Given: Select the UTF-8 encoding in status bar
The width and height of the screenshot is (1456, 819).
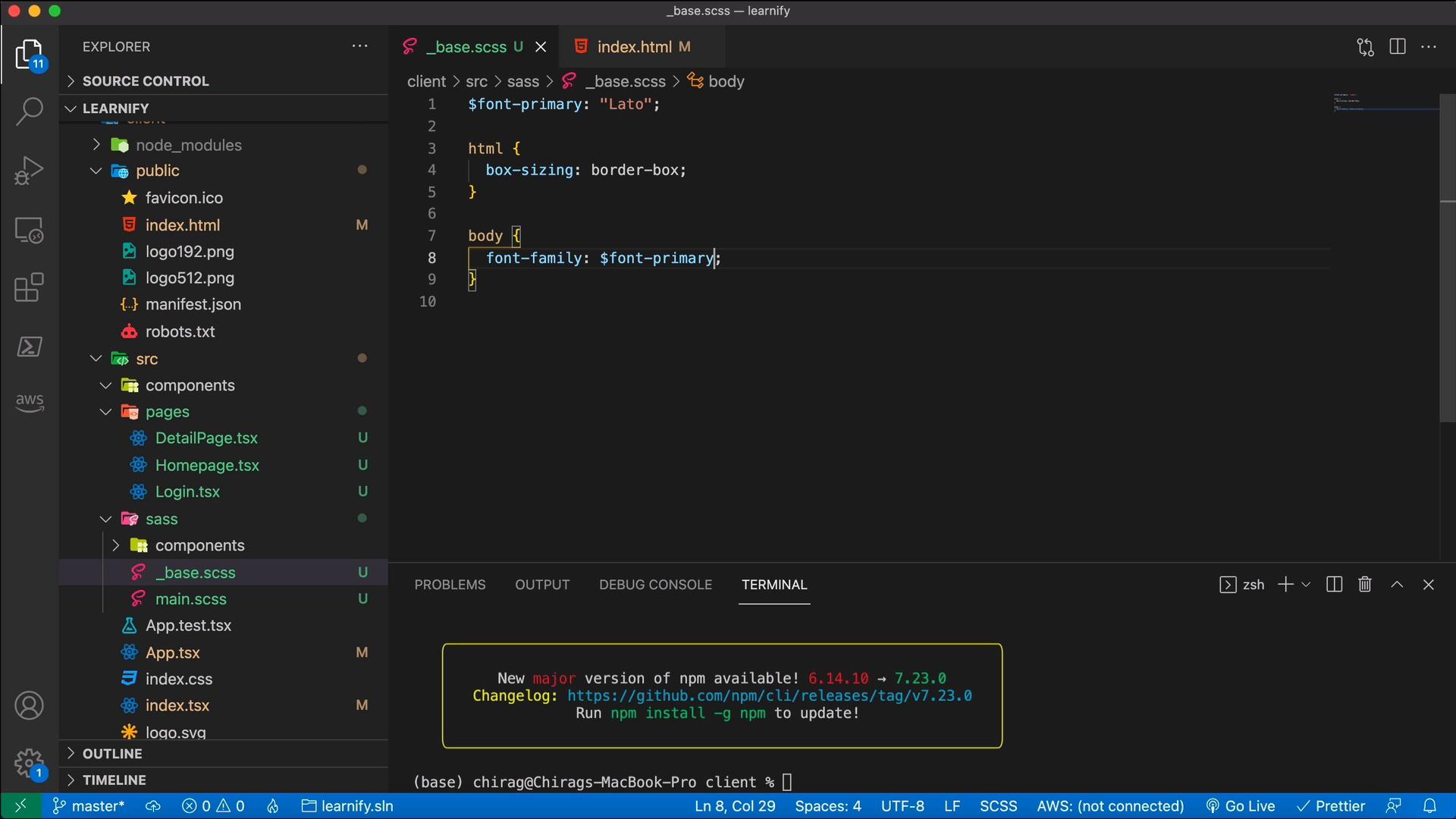Looking at the screenshot, I should click(x=902, y=807).
